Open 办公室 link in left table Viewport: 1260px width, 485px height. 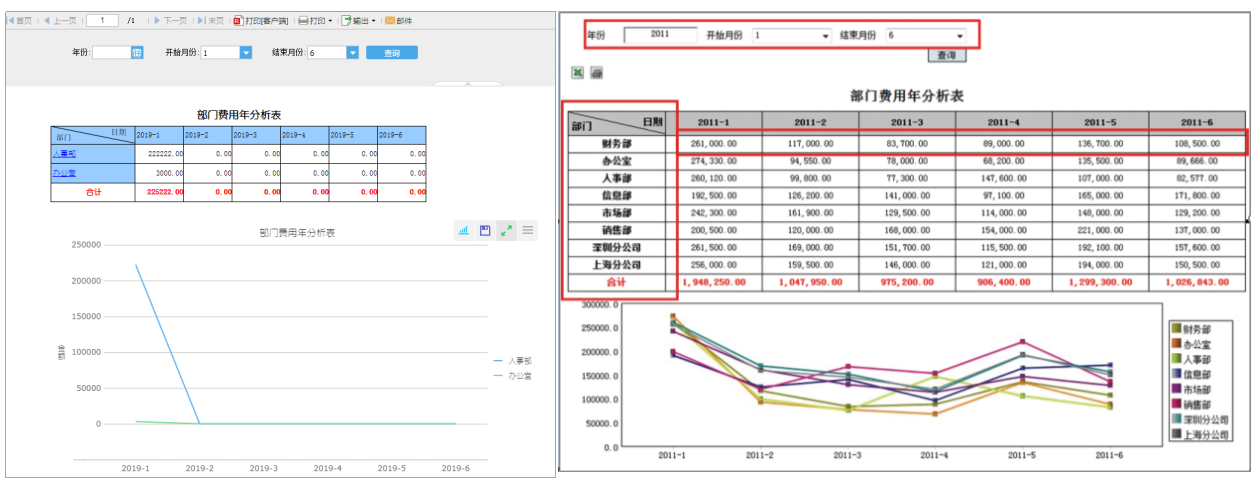coord(64,173)
